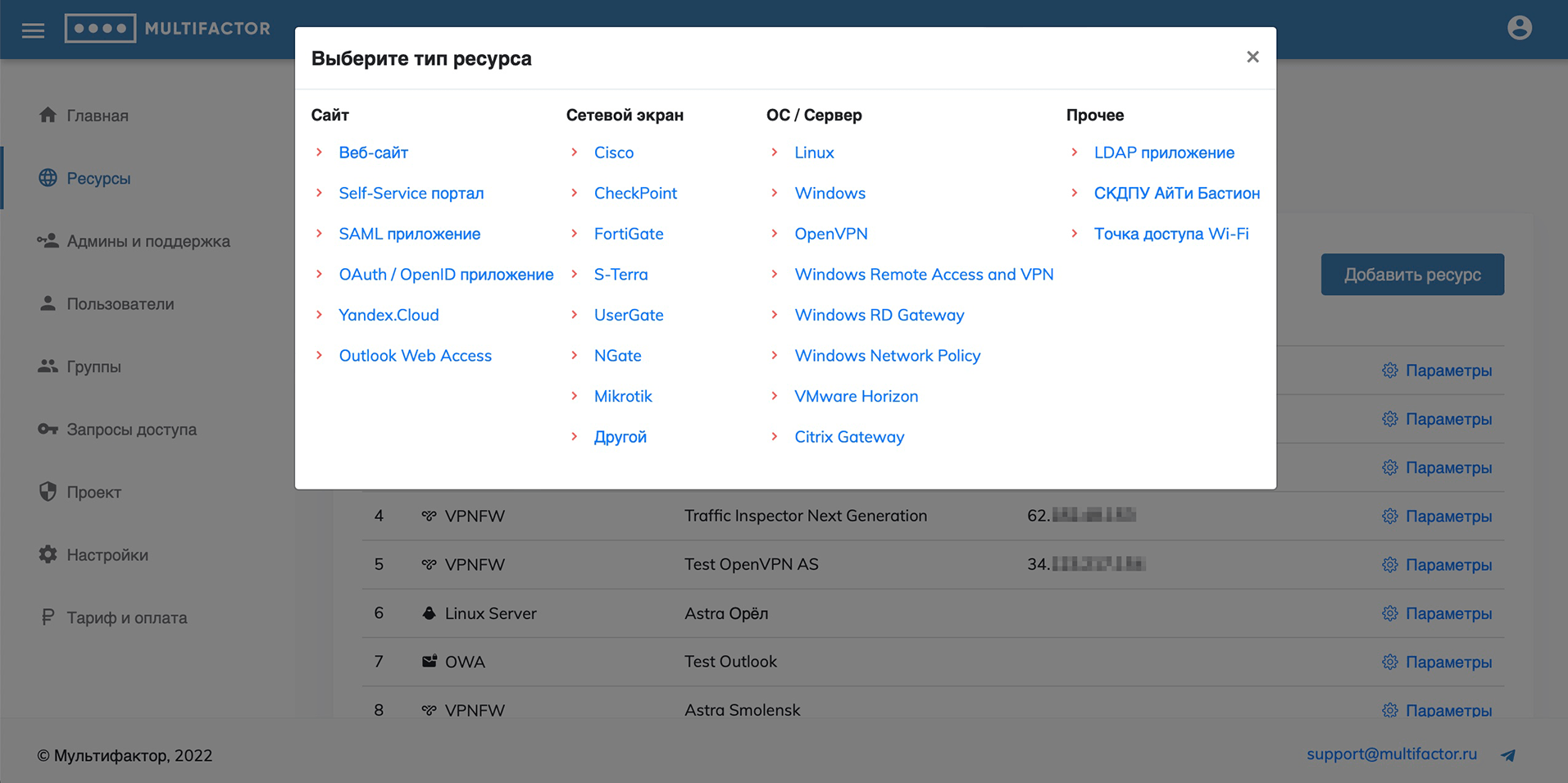This screenshot has width=1568, height=783.
Task: Choose Self-Service портал
Action: click(x=411, y=193)
